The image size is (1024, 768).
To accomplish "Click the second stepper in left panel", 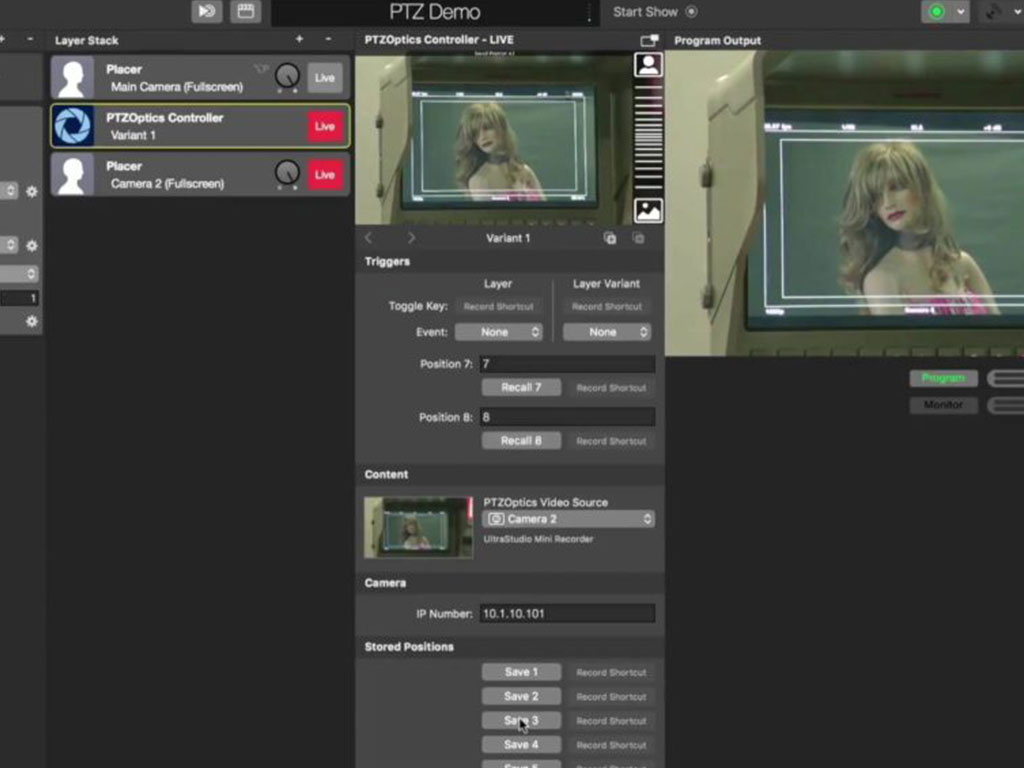I will pos(9,245).
